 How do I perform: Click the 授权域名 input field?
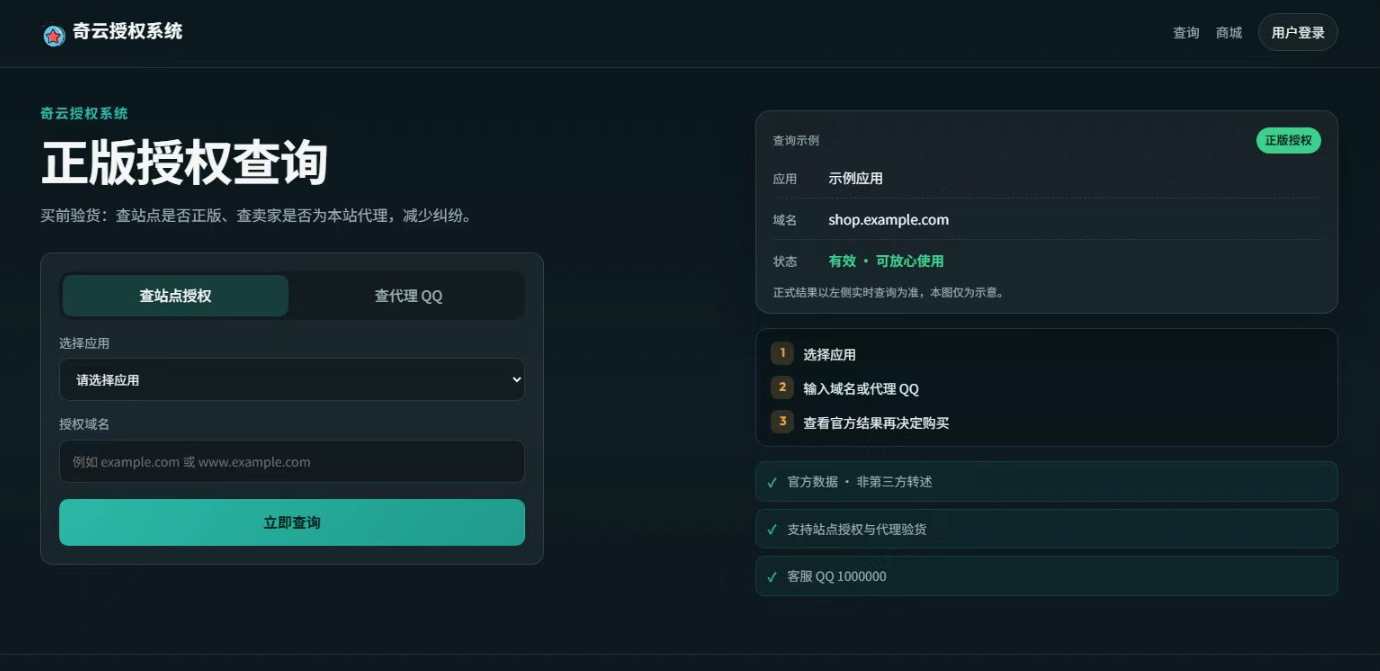[x=292, y=462]
